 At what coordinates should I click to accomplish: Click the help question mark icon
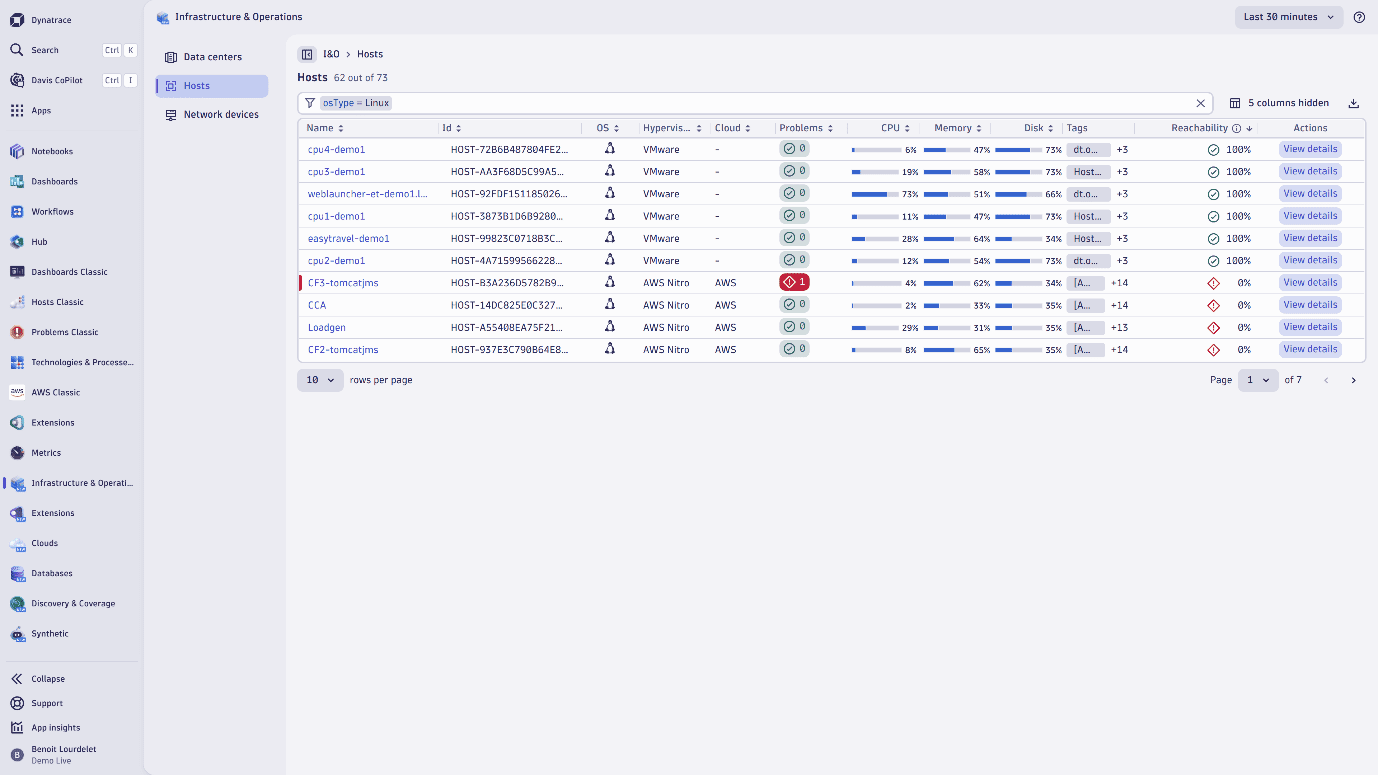tap(1359, 17)
